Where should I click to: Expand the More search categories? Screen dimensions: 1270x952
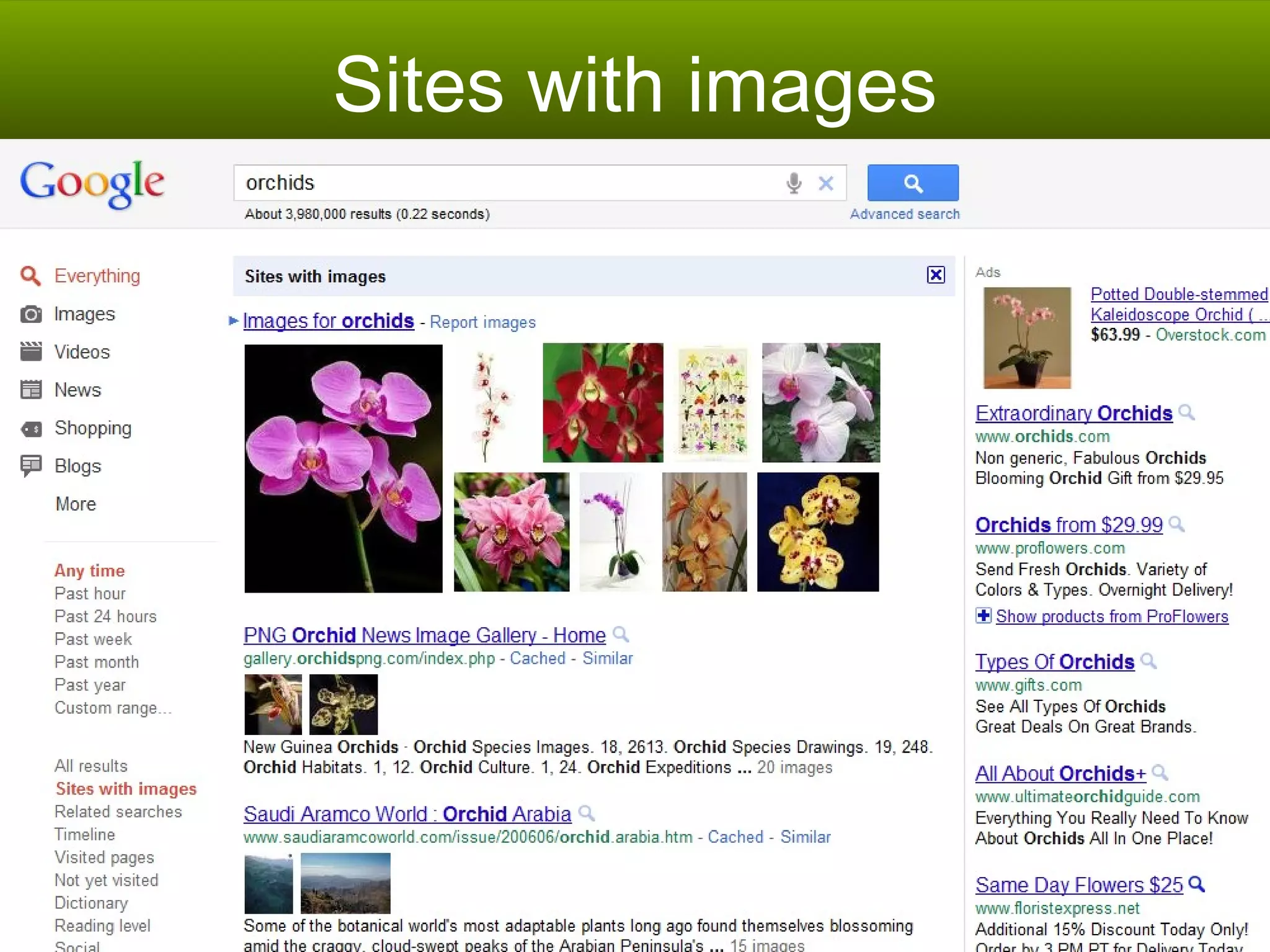point(76,504)
